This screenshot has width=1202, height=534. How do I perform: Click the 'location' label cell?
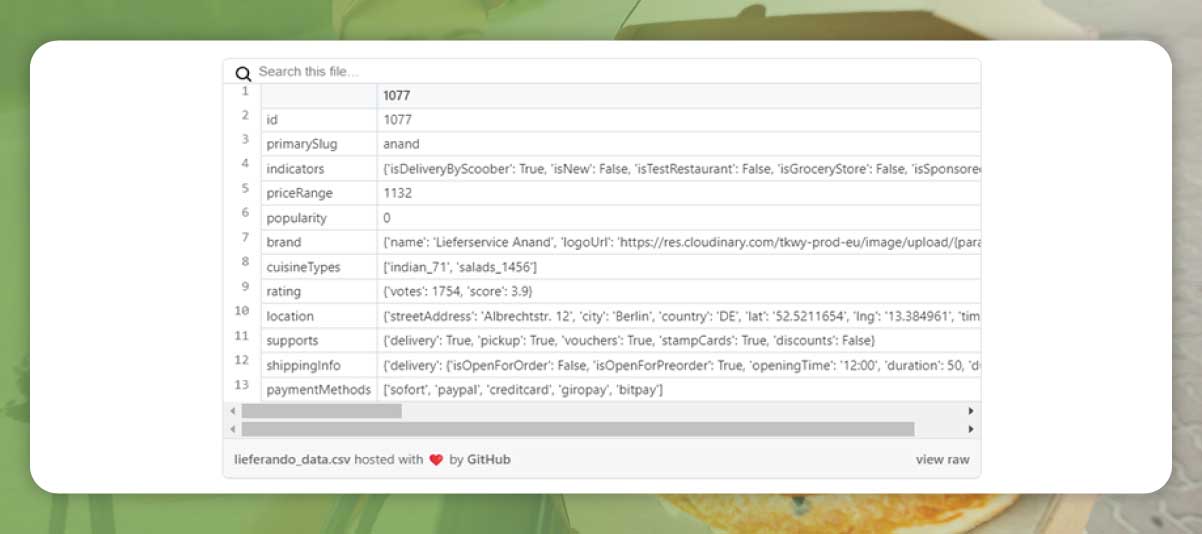[x=319, y=316]
